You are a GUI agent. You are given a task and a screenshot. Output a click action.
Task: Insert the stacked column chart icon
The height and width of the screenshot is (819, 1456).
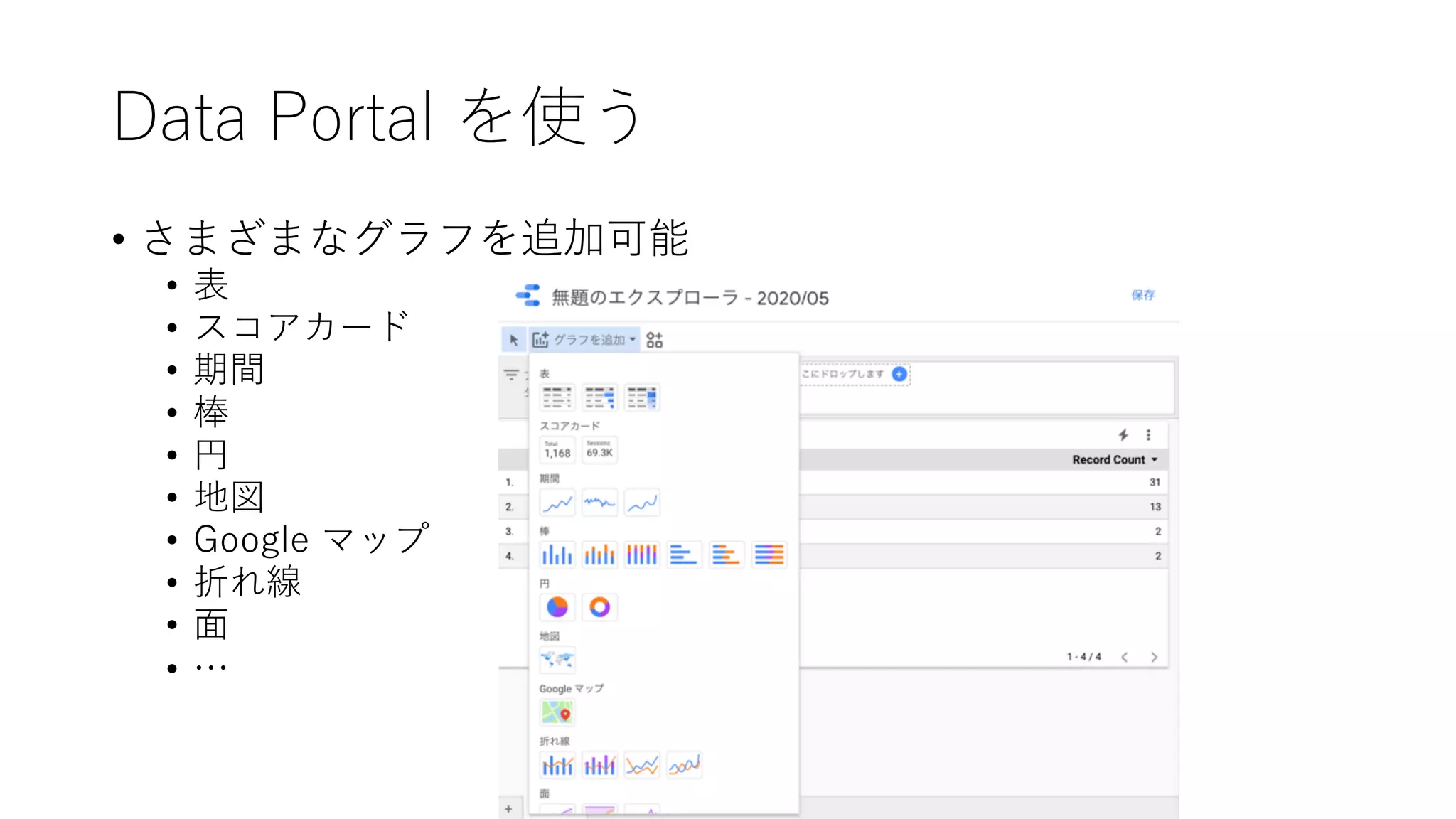599,555
